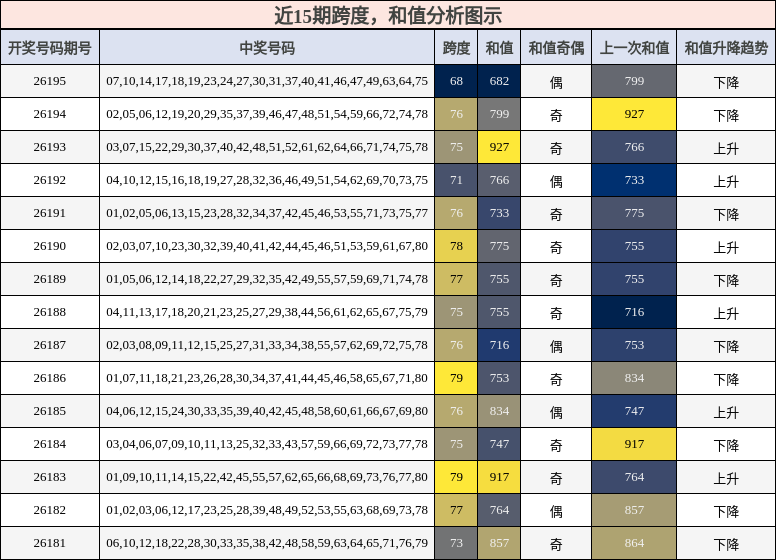Screen dimensions: 776x560
Task: Select winning numbers starting 04,10,12,15 for 26192
Action: [267, 180]
